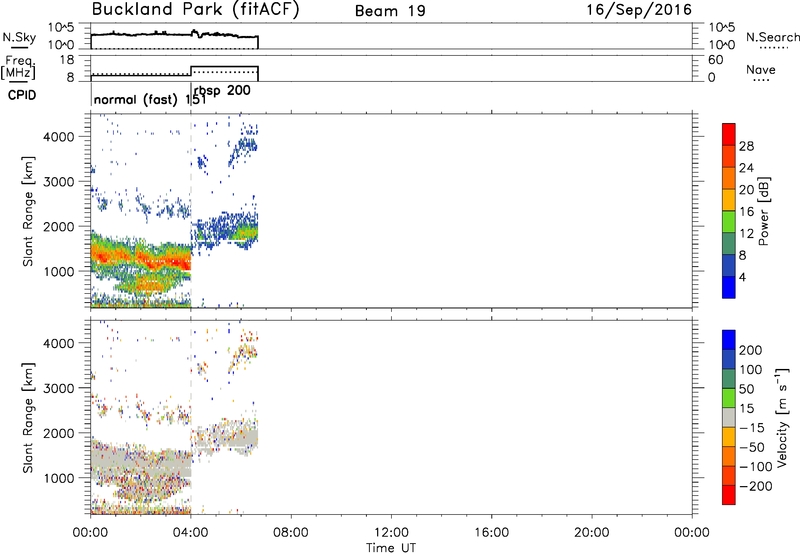
Task: Click the "Beam 19" label
Action: (390, 11)
